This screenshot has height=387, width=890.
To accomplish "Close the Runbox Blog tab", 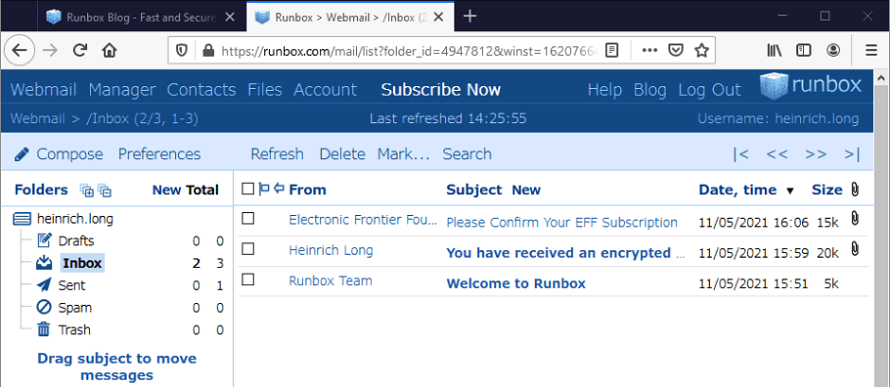I will tap(230, 17).
